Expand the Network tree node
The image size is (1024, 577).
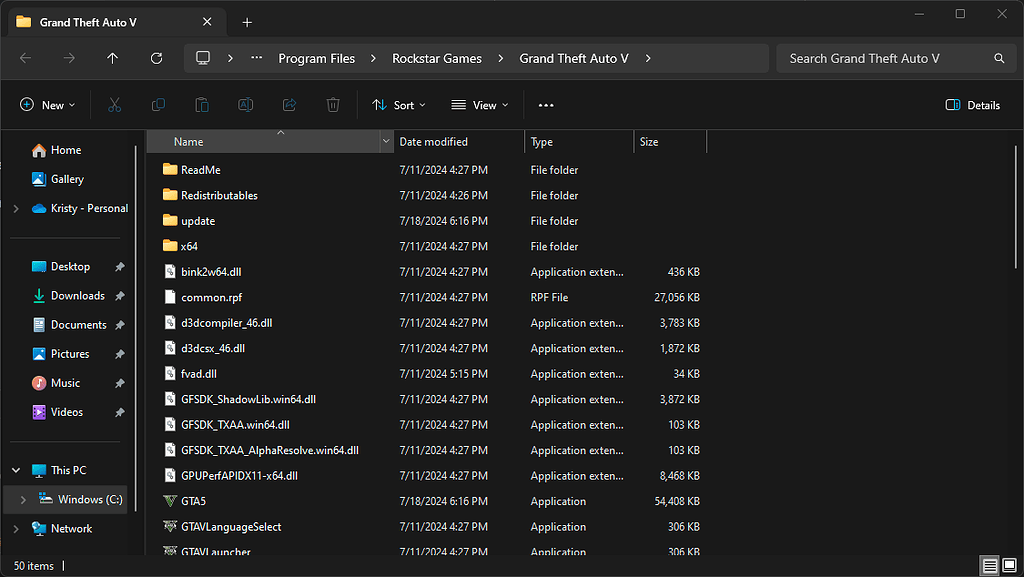(16, 529)
